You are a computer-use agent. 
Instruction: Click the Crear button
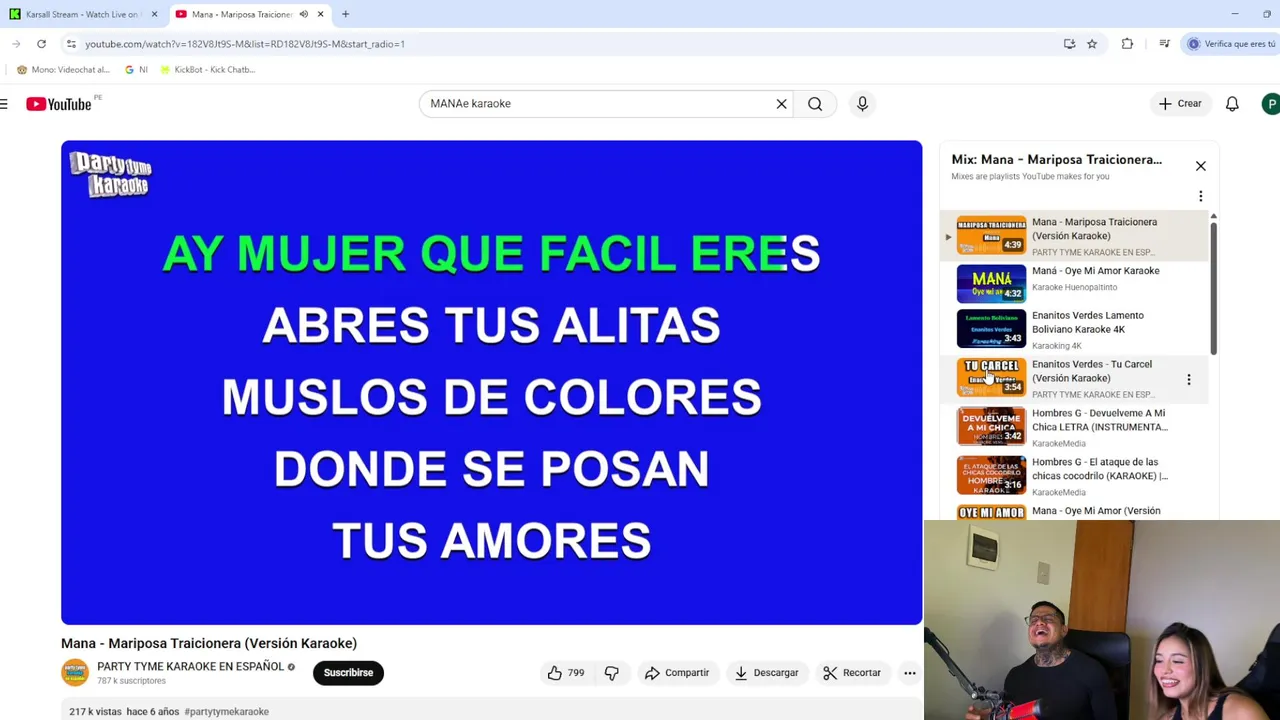point(1180,104)
